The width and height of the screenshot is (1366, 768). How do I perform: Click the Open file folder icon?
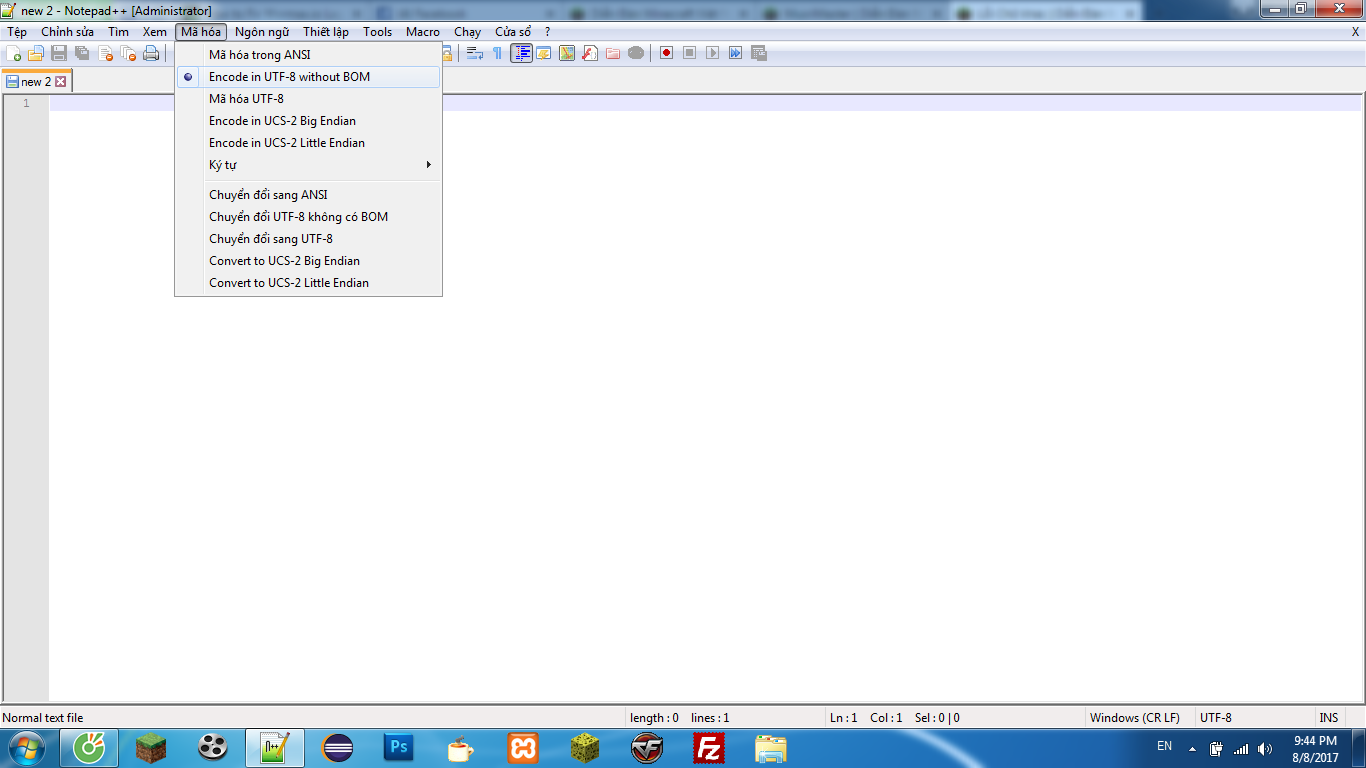click(36, 53)
